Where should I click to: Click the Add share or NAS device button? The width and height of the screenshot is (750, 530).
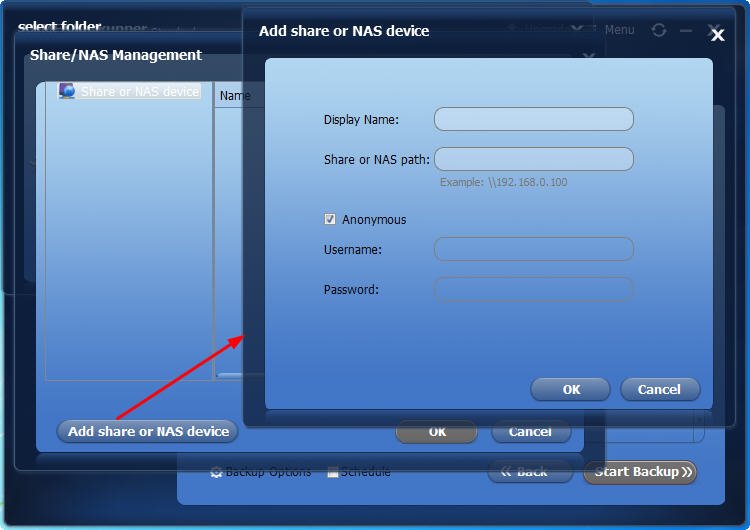[x=147, y=431]
